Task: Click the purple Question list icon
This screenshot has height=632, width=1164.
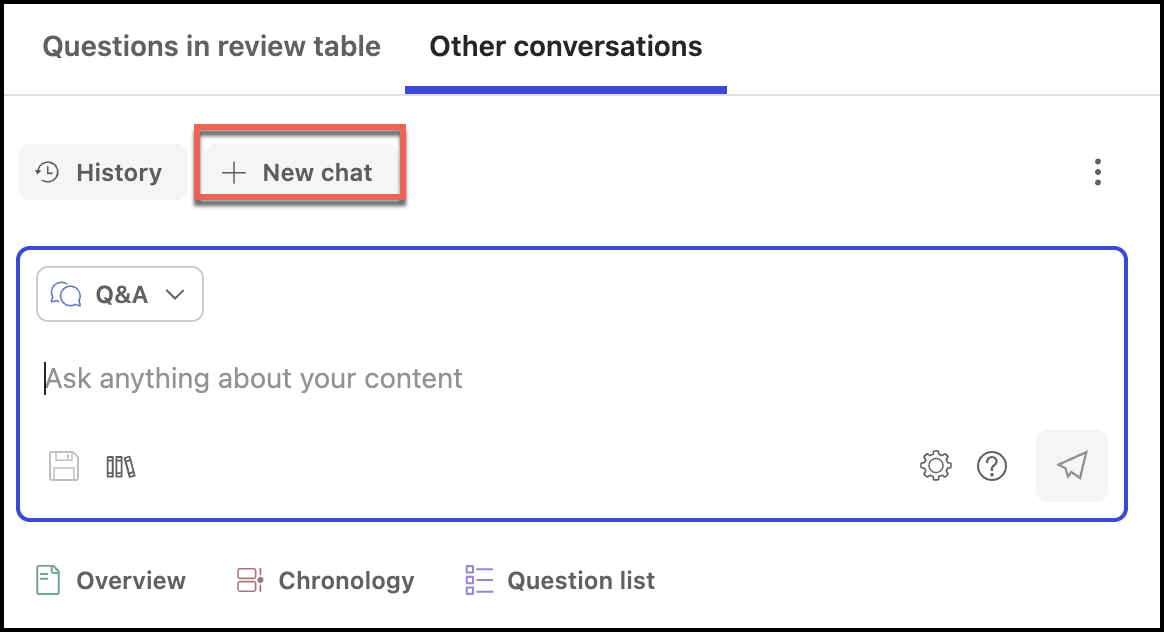Action: (479, 581)
